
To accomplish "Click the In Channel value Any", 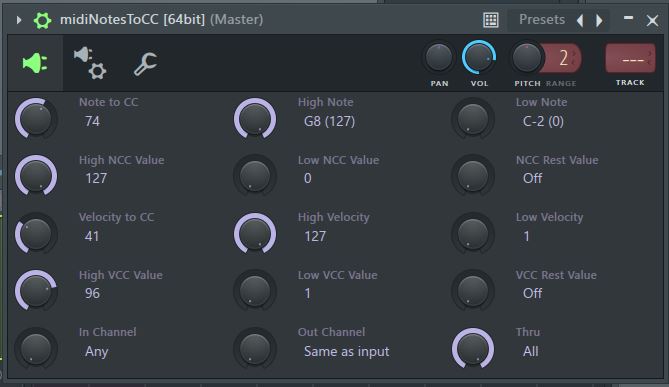I will [x=96, y=352].
